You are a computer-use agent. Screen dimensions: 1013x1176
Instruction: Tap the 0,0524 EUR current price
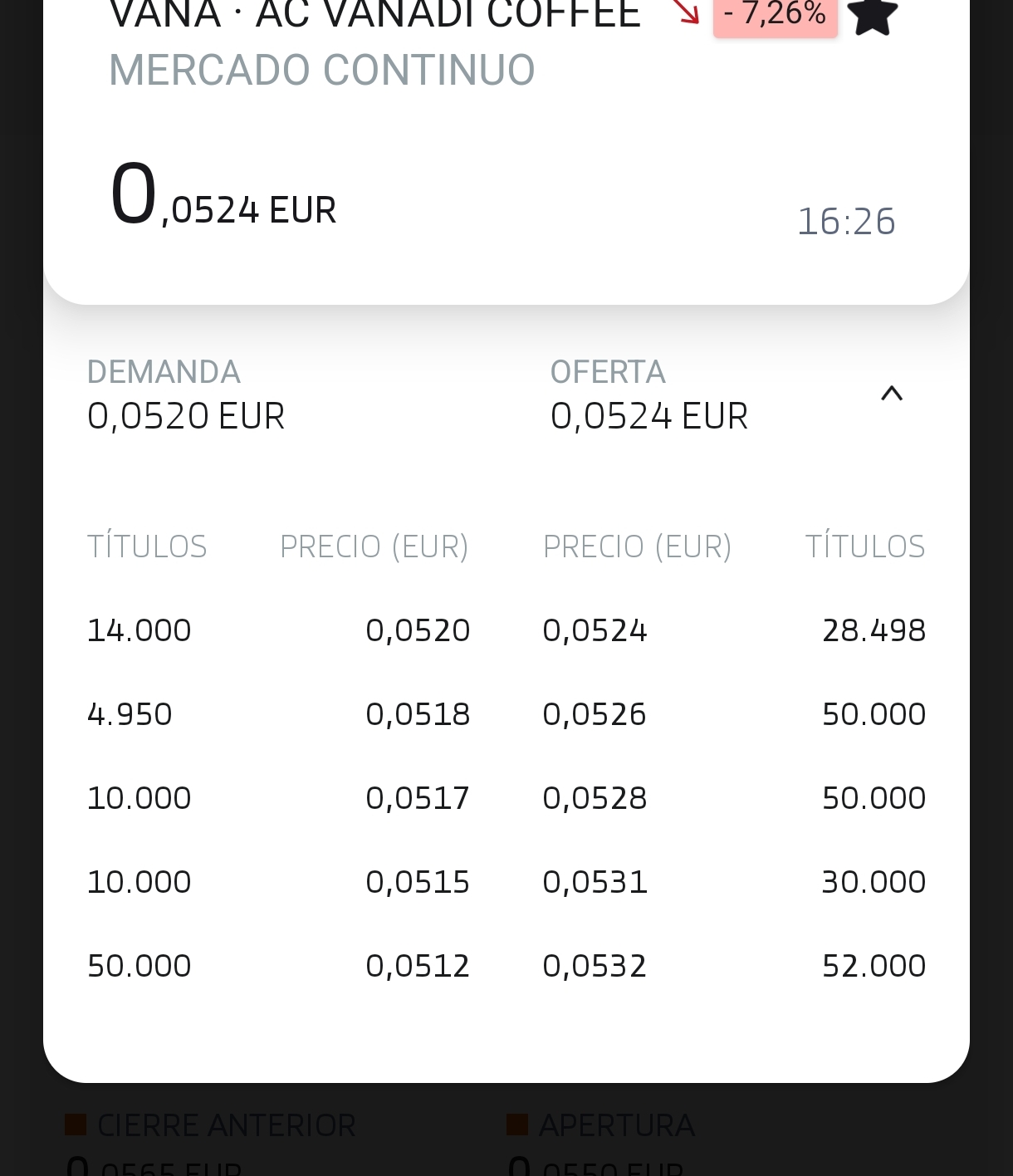pyautogui.click(x=223, y=196)
